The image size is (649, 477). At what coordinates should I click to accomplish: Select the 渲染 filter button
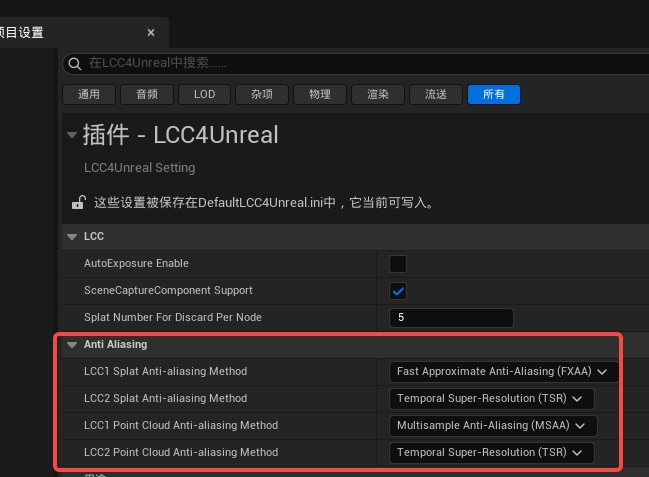[378, 94]
